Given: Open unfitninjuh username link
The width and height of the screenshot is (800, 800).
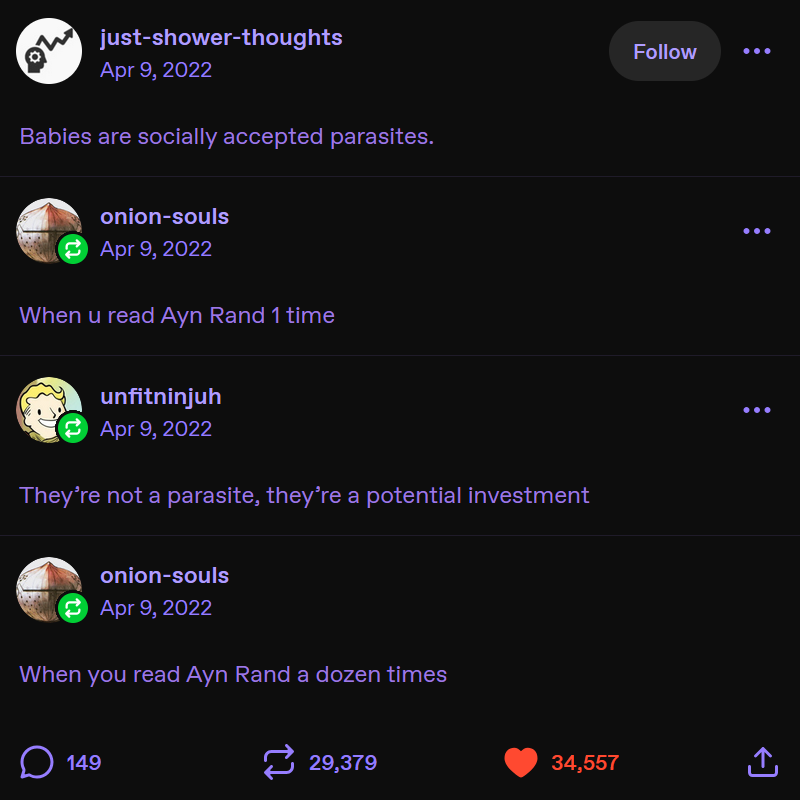Looking at the screenshot, I should pos(161,397).
